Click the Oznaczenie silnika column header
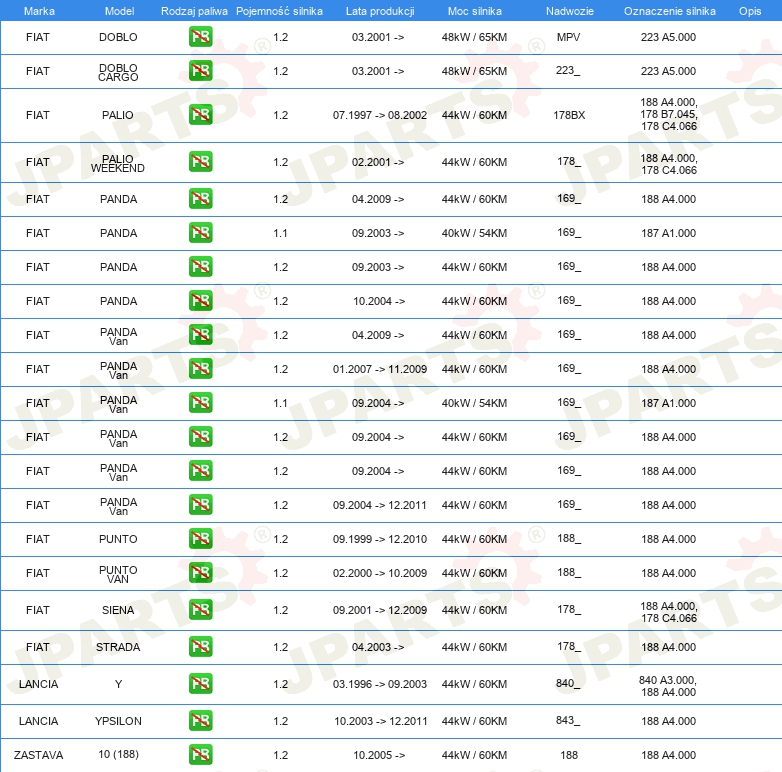The width and height of the screenshot is (782, 772). pos(669,11)
